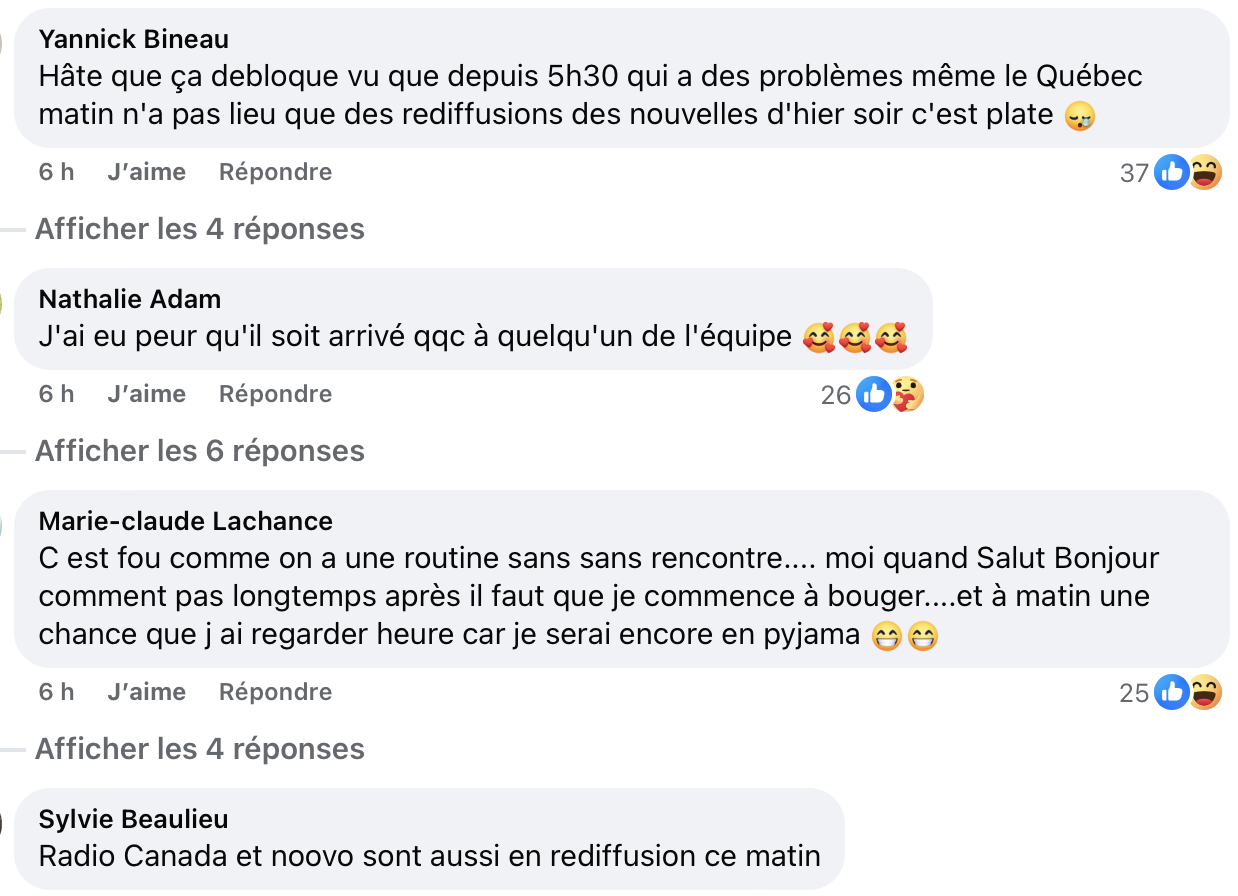
Task: Click J'aime under Marie-claude Lachance's comment
Action: [x=146, y=691]
